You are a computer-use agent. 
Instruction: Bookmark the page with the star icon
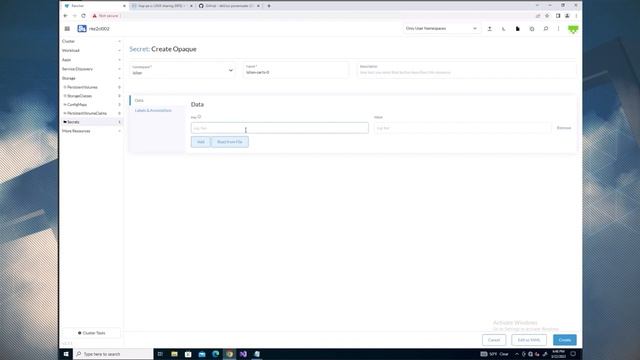(x=547, y=16)
